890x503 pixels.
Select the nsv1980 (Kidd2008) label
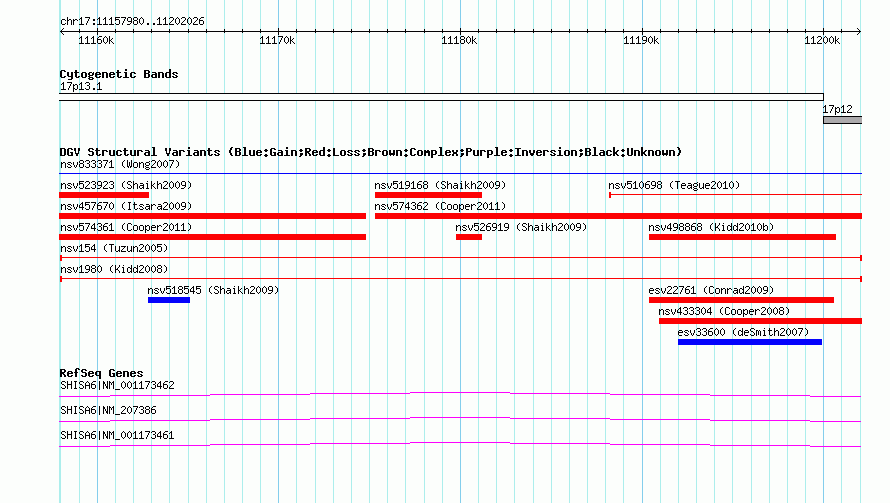pyautogui.click(x=114, y=269)
